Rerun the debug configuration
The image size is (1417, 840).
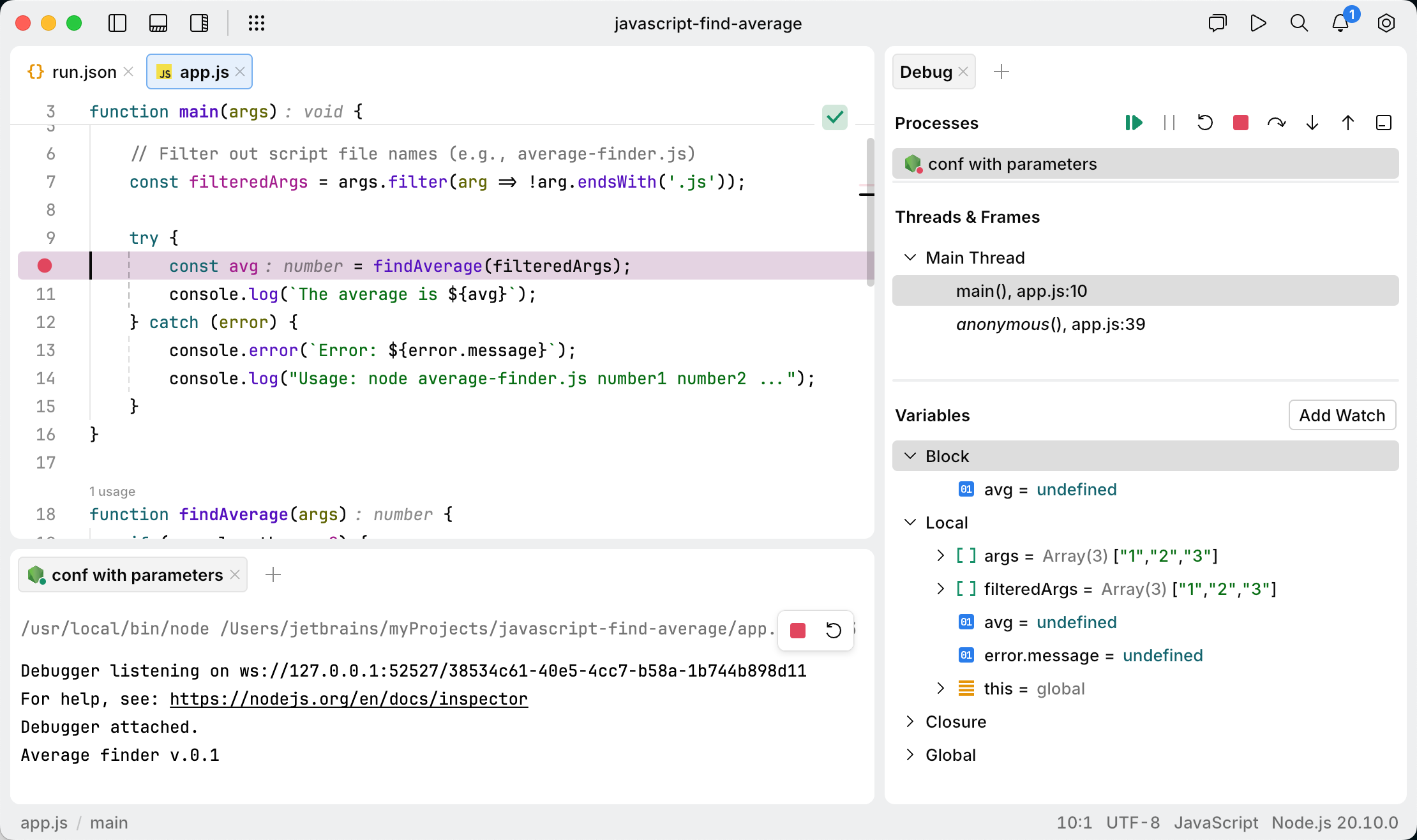point(1204,123)
